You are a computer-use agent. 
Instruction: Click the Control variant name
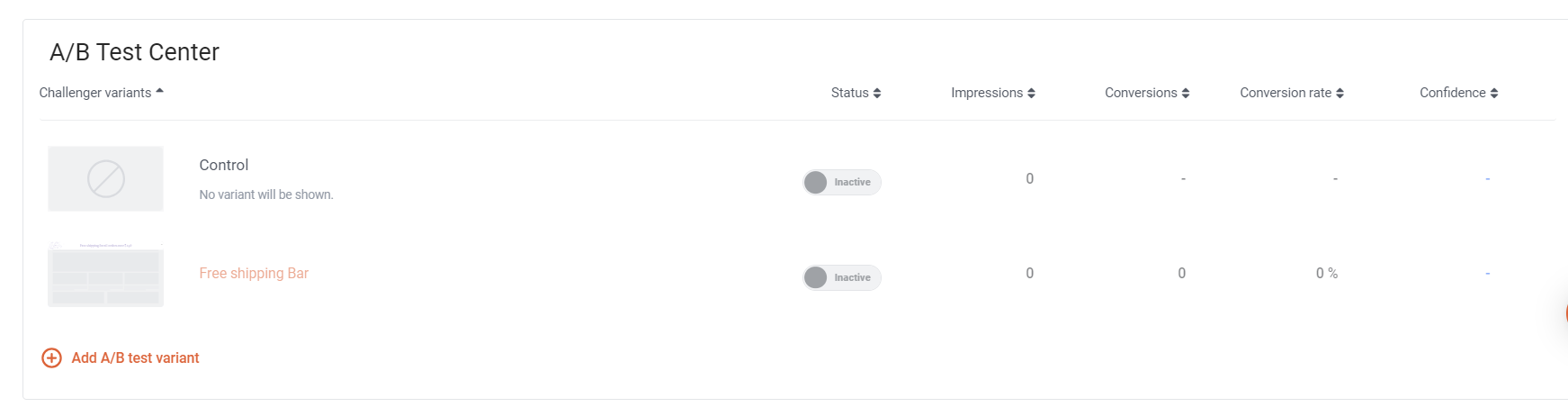pyautogui.click(x=224, y=165)
